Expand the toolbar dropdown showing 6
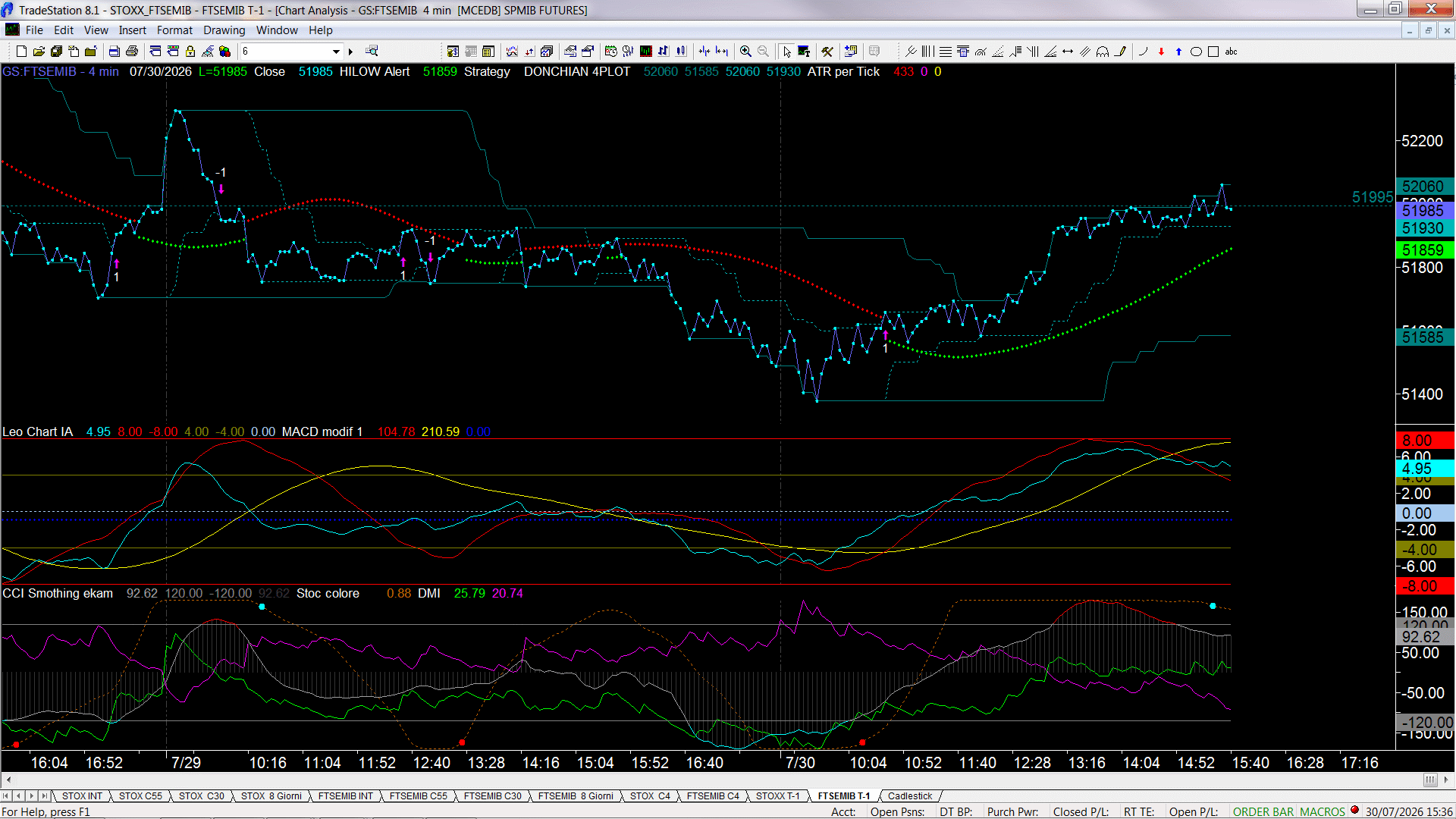This screenshot has height=819, width=1456. (x=336, y=52)
